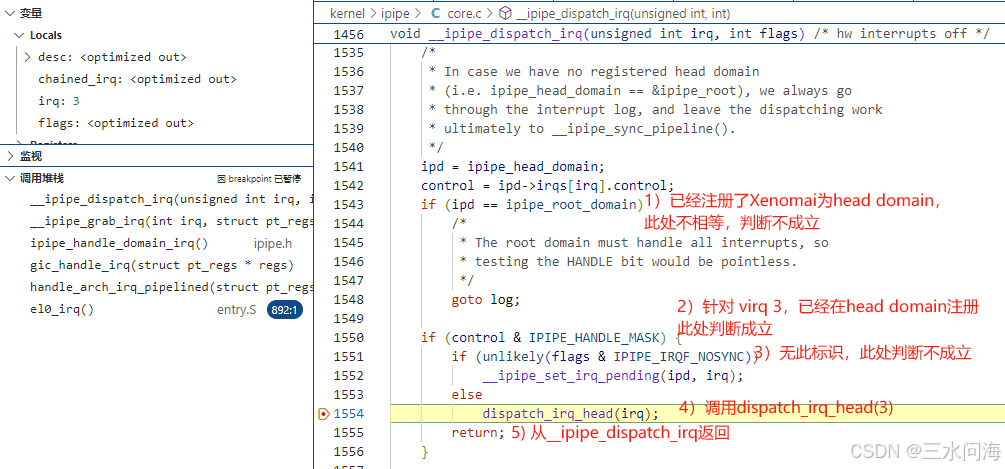Screen dimensions: 1005x469
Task: Select the el0_irq() stack frame
Action: 156,309
